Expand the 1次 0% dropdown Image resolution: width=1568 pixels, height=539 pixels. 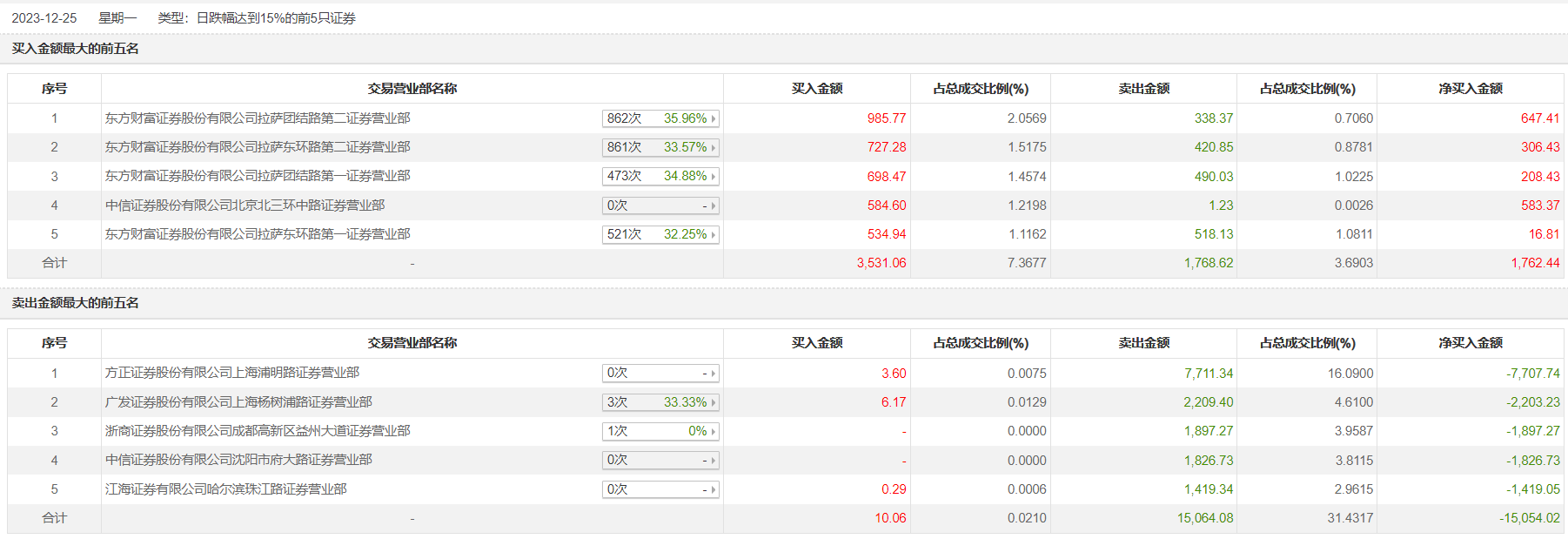(660, 431)
